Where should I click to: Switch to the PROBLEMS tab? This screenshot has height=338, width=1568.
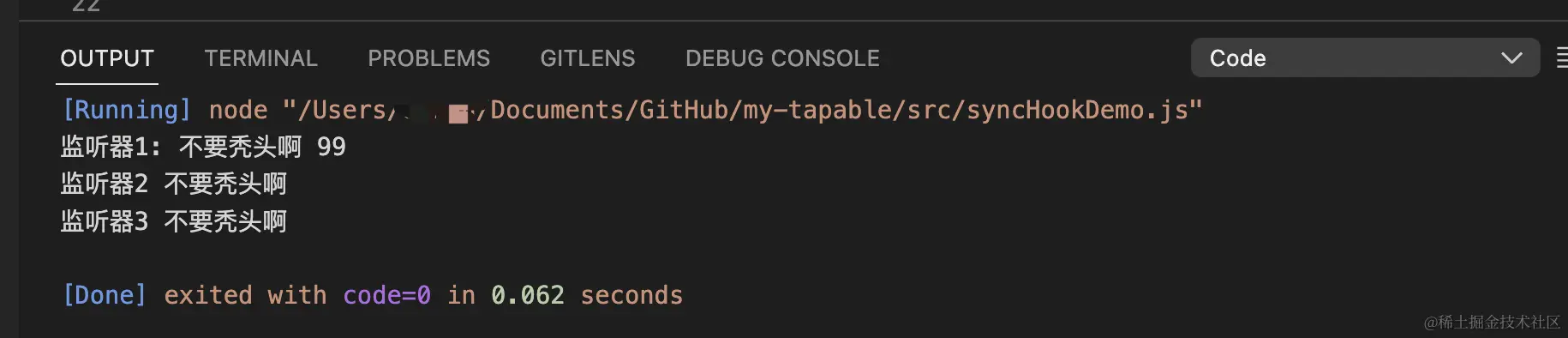[x=428, y=58]
